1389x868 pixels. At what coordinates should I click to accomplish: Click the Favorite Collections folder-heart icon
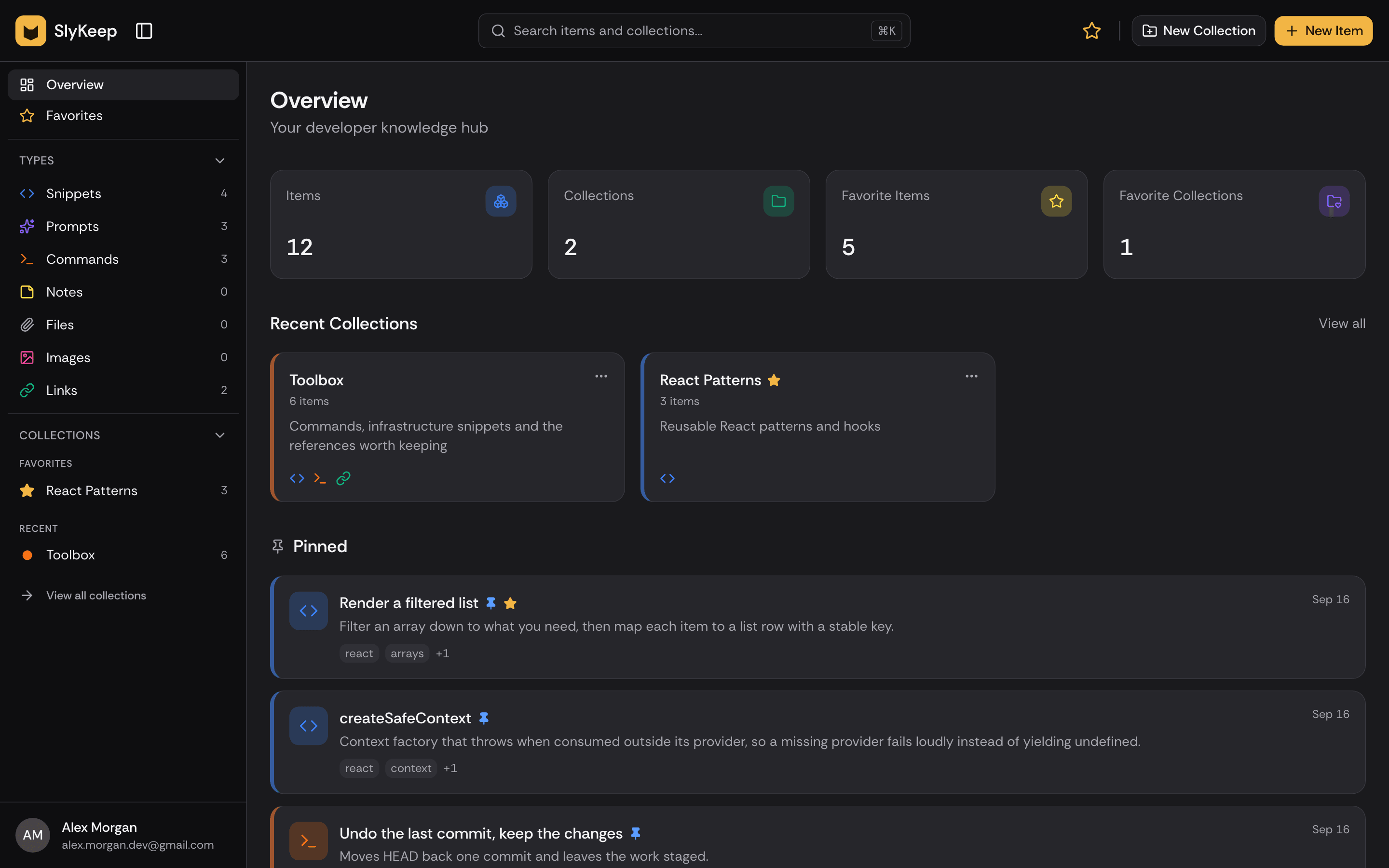(x=1334, y=201)
